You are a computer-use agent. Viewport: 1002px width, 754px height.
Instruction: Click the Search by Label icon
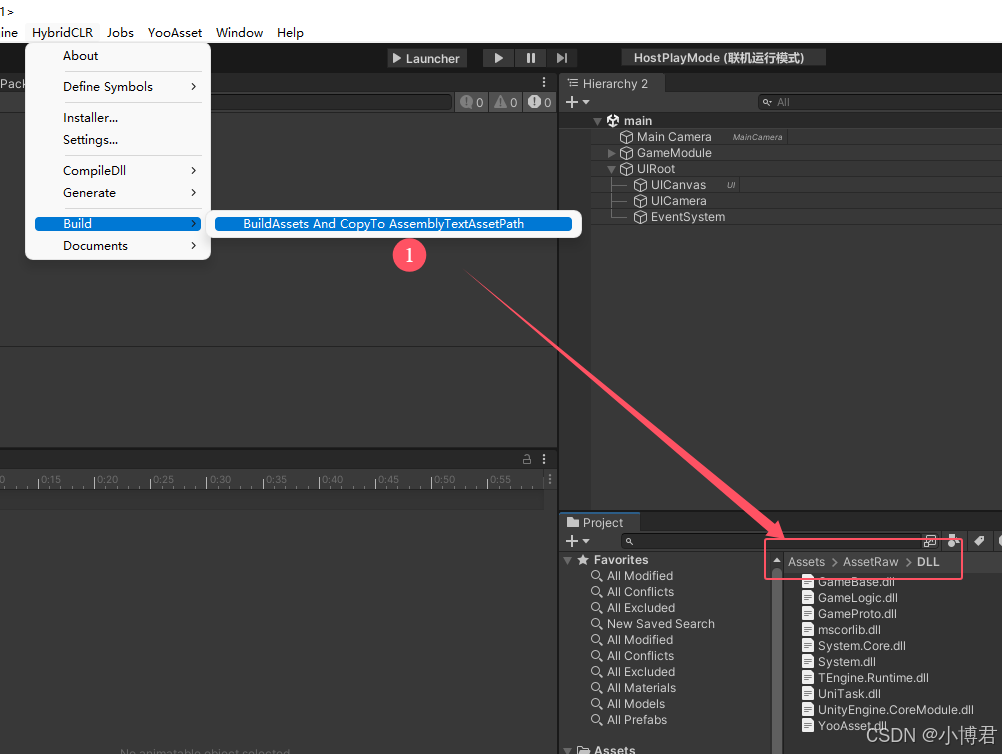click(979, 541)
